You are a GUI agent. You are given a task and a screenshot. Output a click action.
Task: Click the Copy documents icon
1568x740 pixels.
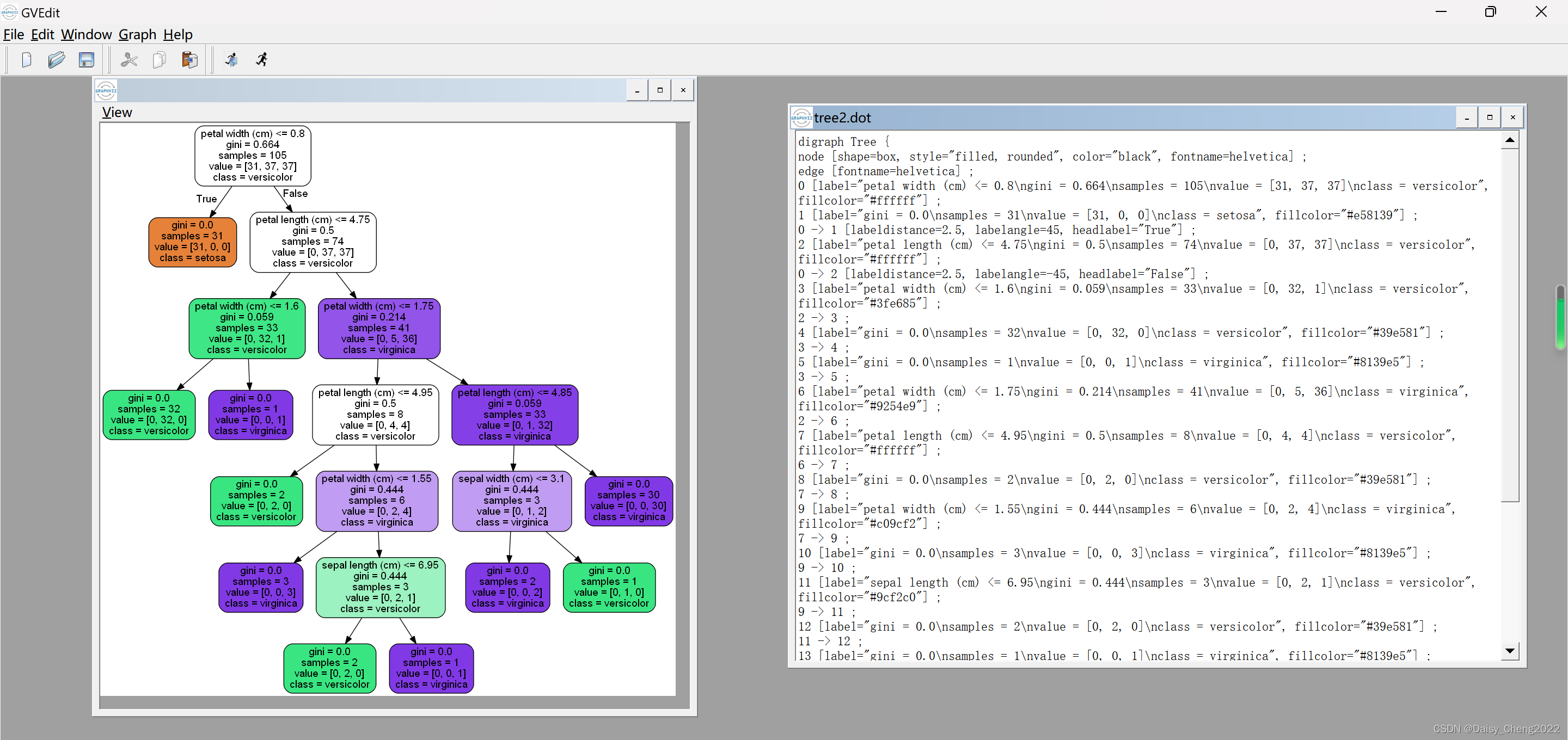[160, 60]
